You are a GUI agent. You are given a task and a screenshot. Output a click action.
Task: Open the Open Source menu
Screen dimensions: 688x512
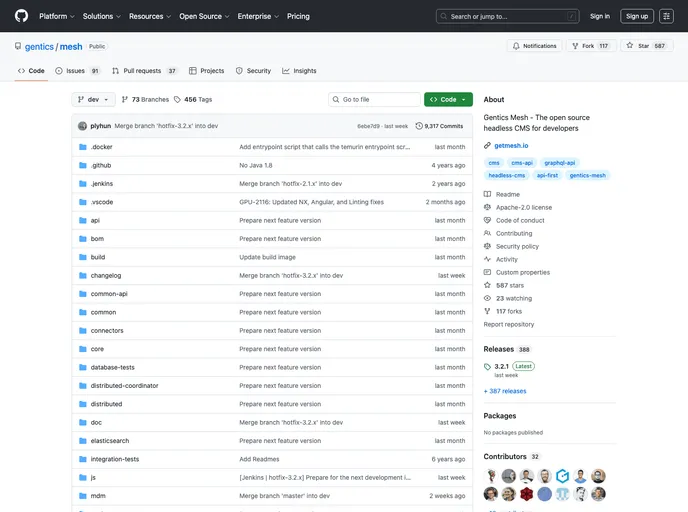(x=204, y=16)
